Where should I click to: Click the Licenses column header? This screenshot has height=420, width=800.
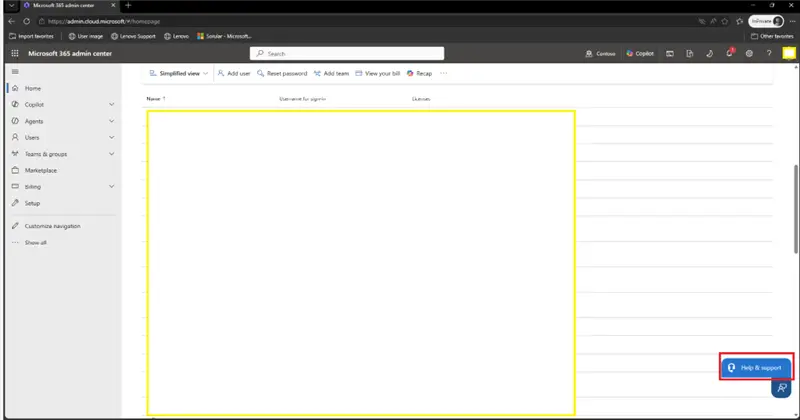(x=421, y=99)
